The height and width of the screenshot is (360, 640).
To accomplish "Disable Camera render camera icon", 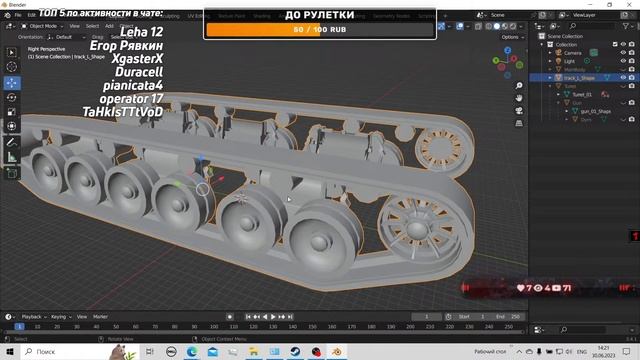I will coord(632,53).
